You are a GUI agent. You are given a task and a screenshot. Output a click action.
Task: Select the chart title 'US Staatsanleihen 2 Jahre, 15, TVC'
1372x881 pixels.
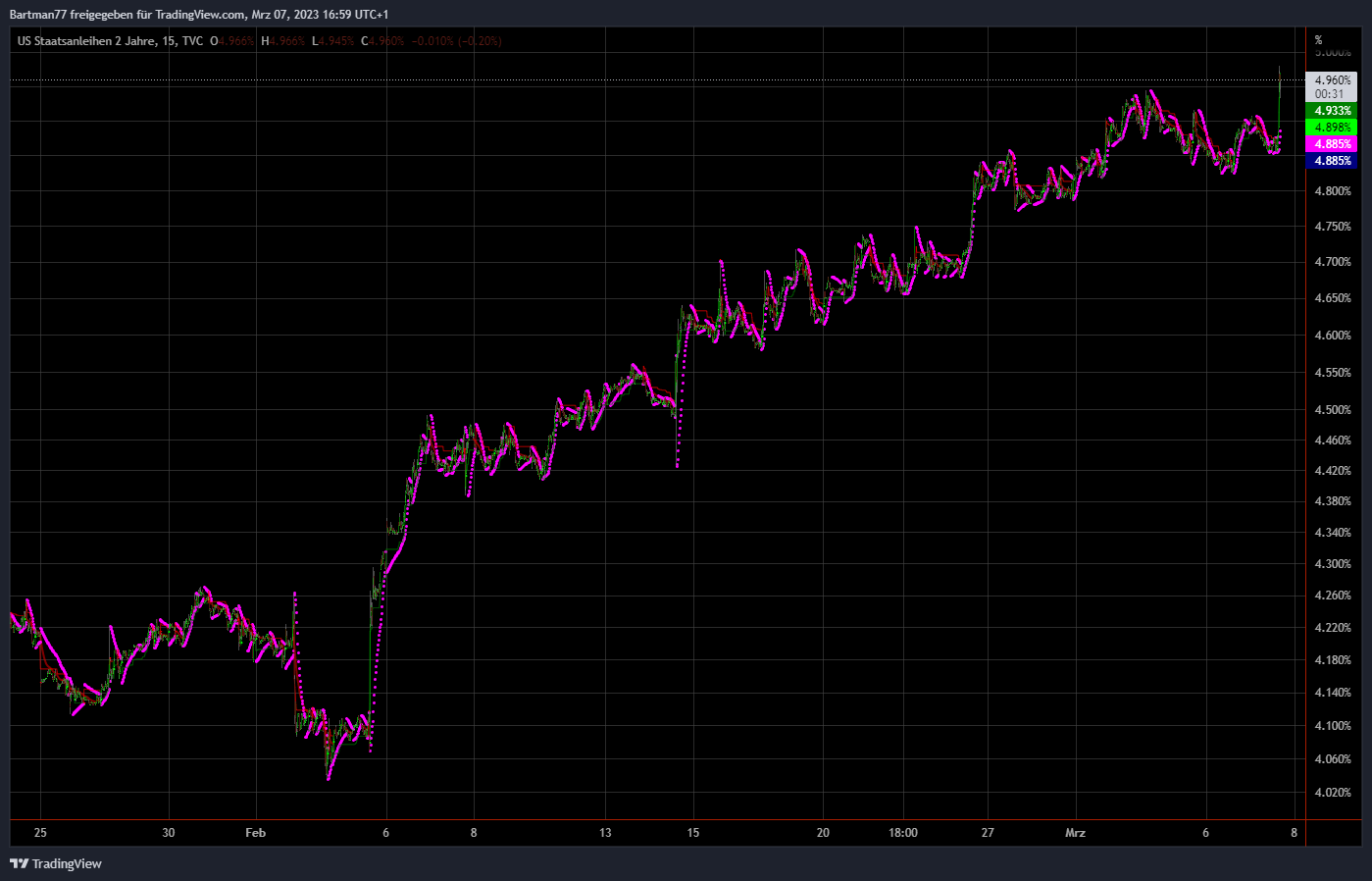coord(110,41)
